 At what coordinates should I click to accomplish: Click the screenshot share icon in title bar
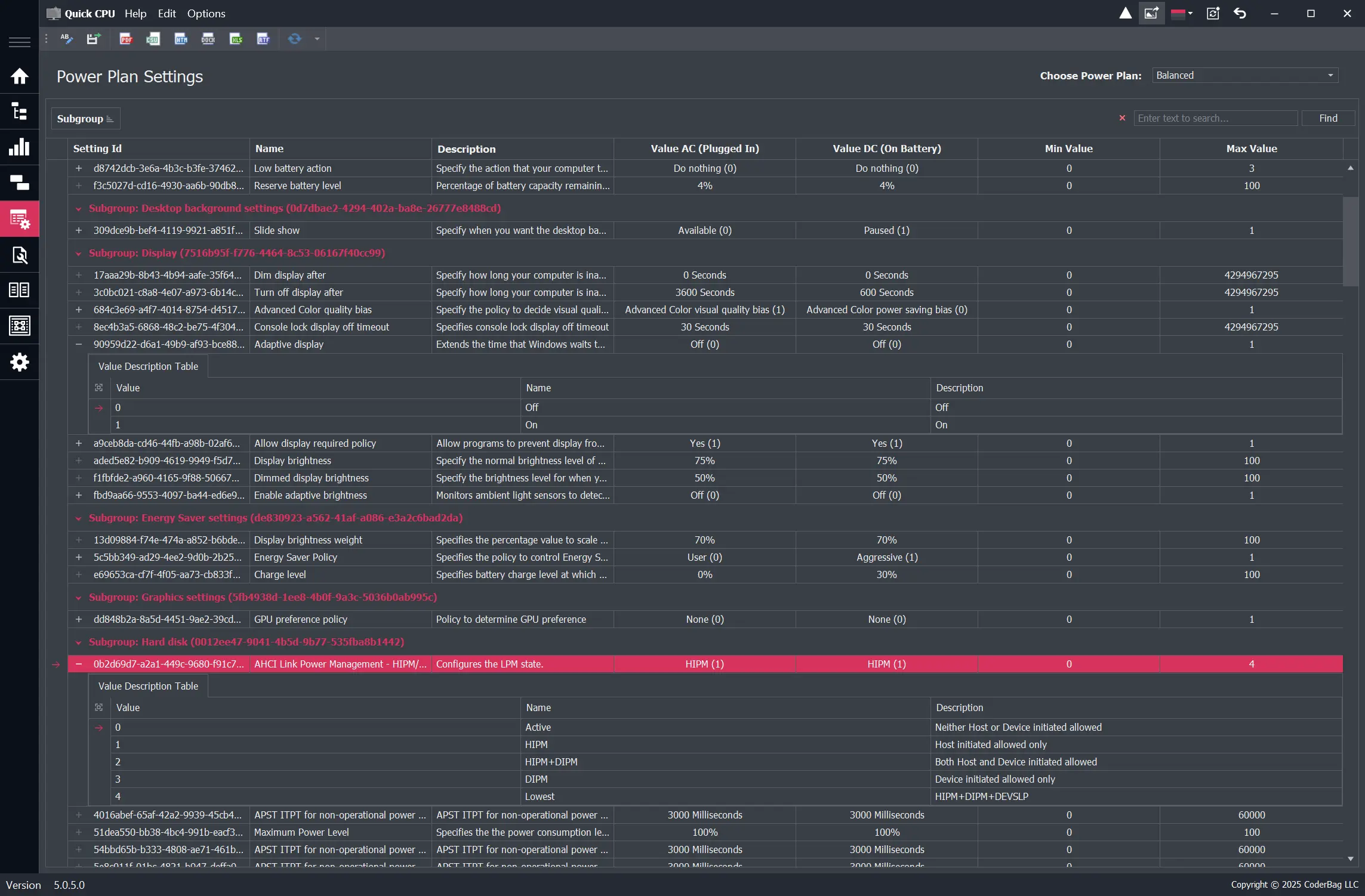[1151, 13]
